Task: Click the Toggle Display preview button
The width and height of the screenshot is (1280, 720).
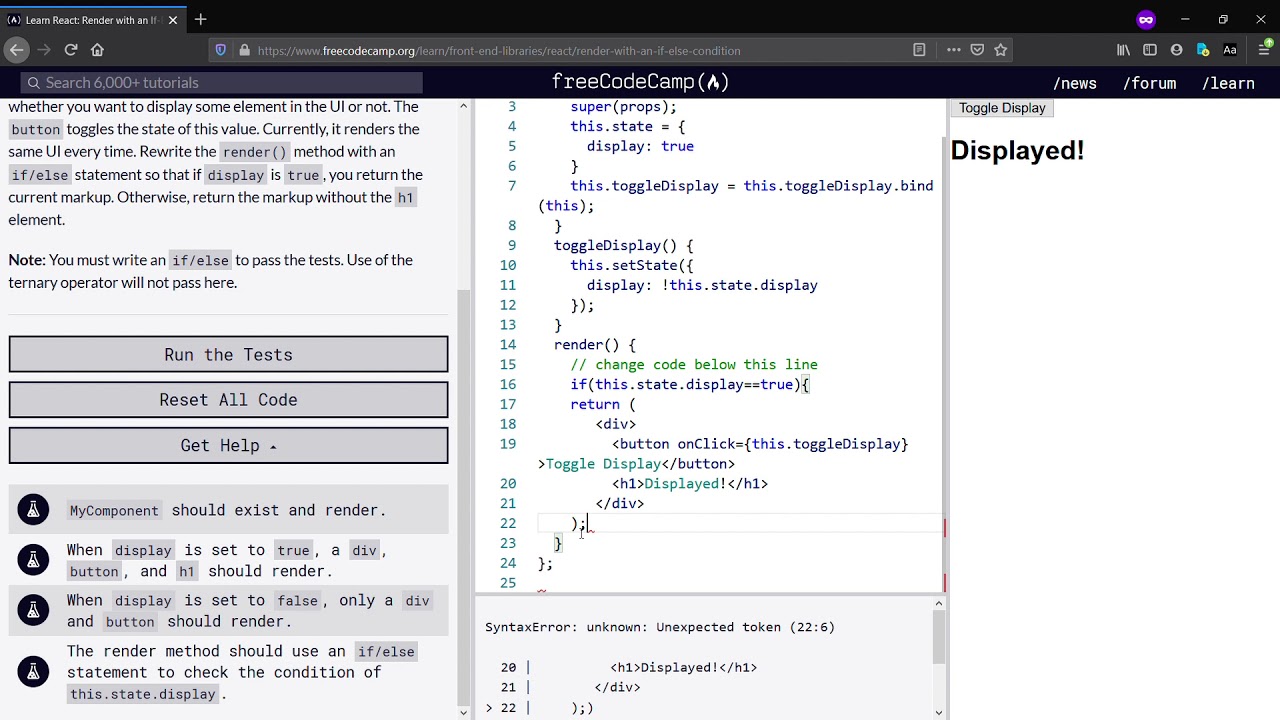Action: point(1002,108)
